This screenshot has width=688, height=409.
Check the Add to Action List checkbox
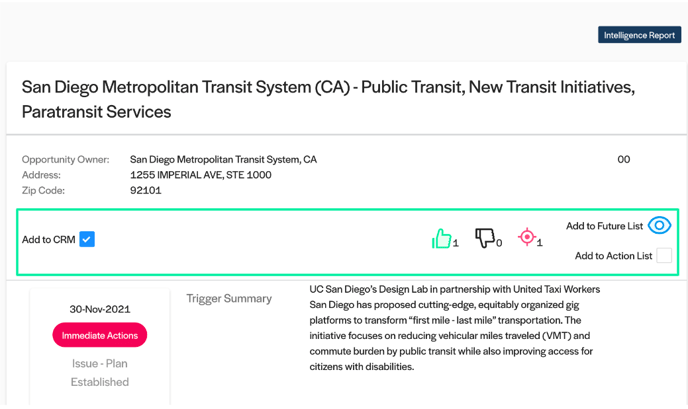(x=664, y=255)
